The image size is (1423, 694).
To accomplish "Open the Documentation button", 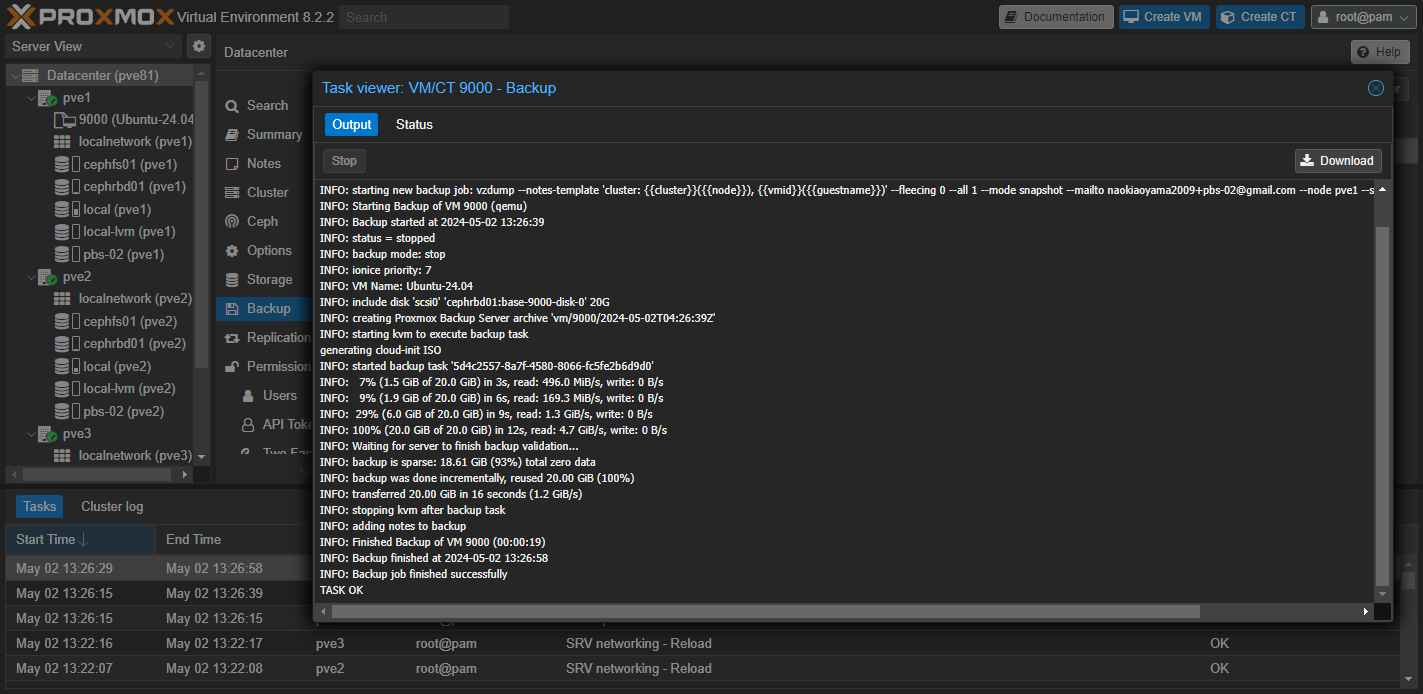I will click(1055, 17).
